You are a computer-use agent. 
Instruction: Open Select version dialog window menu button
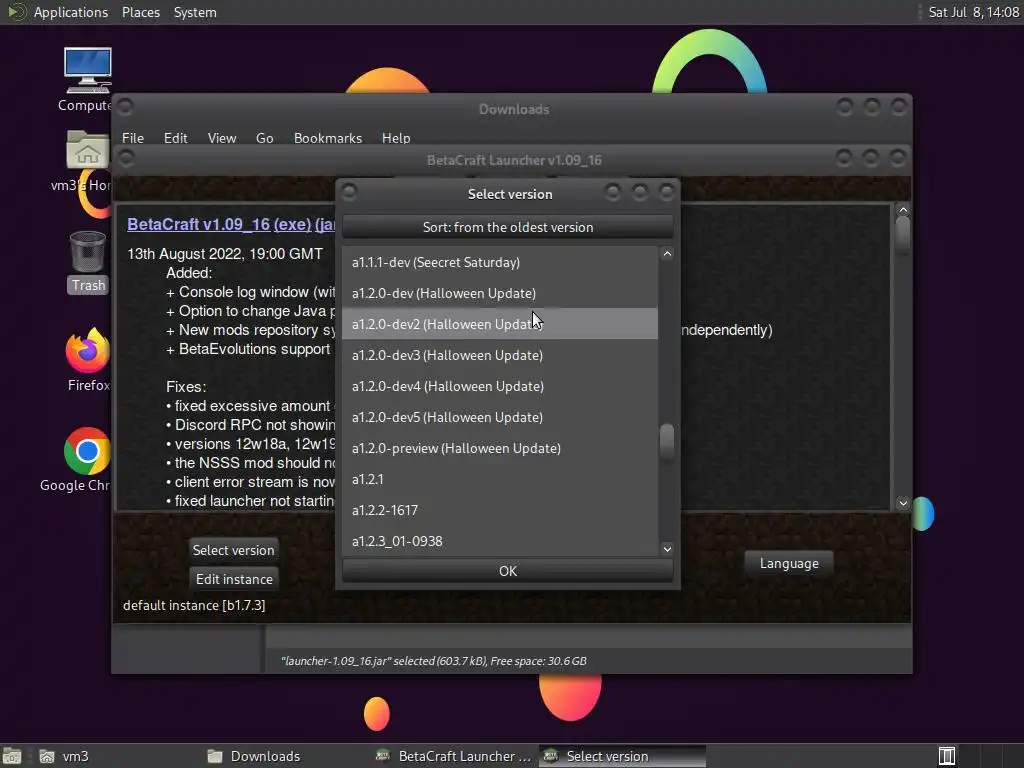pos(349,192)
